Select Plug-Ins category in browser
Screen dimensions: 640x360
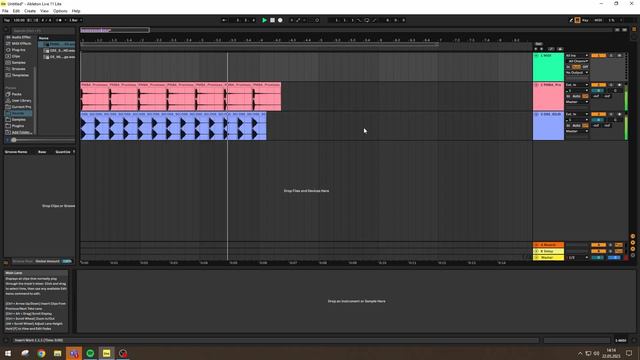pyautogui.click(x=16, y=50)
